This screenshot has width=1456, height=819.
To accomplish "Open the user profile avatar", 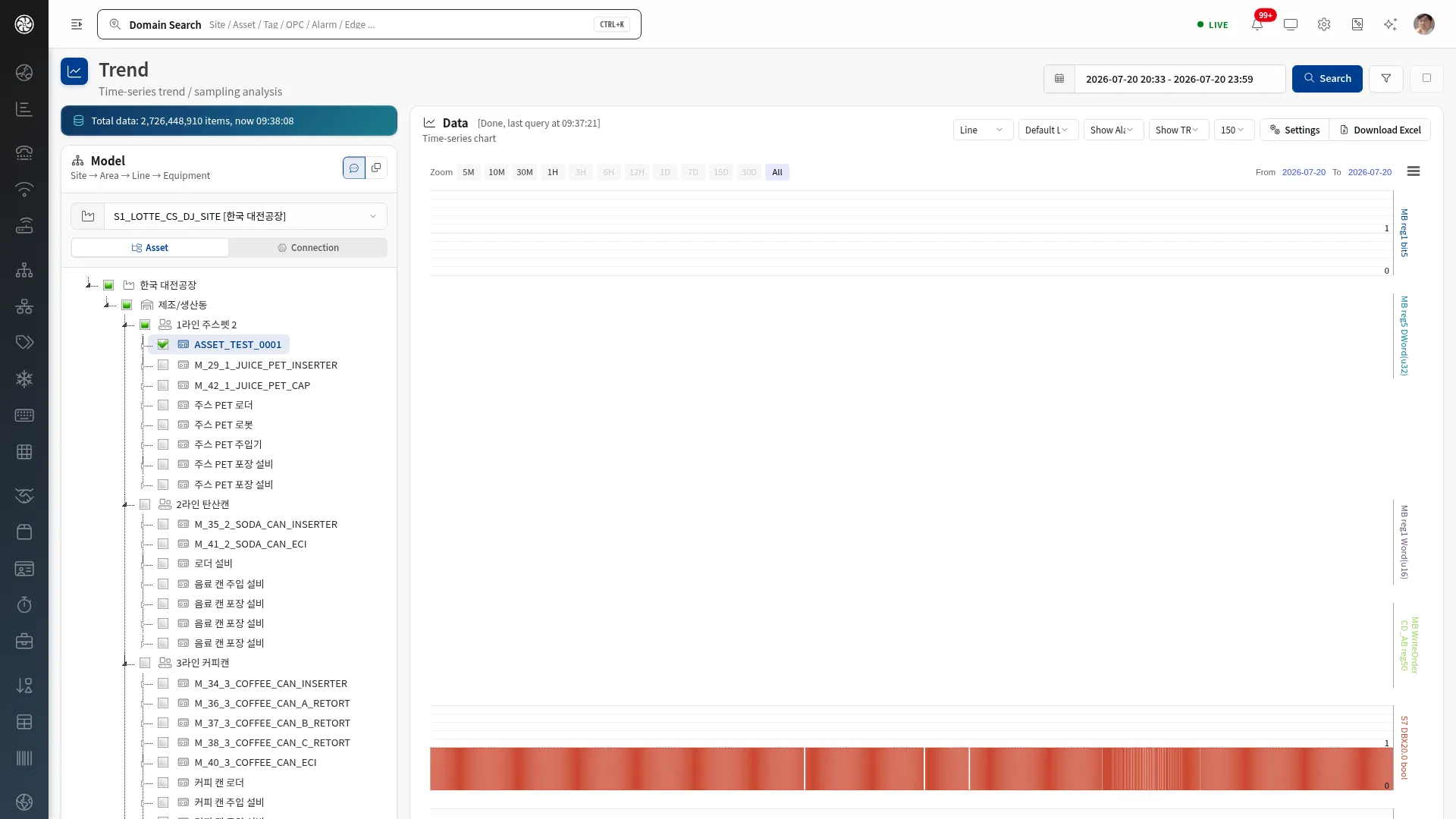I will [x=1424, y=24].
